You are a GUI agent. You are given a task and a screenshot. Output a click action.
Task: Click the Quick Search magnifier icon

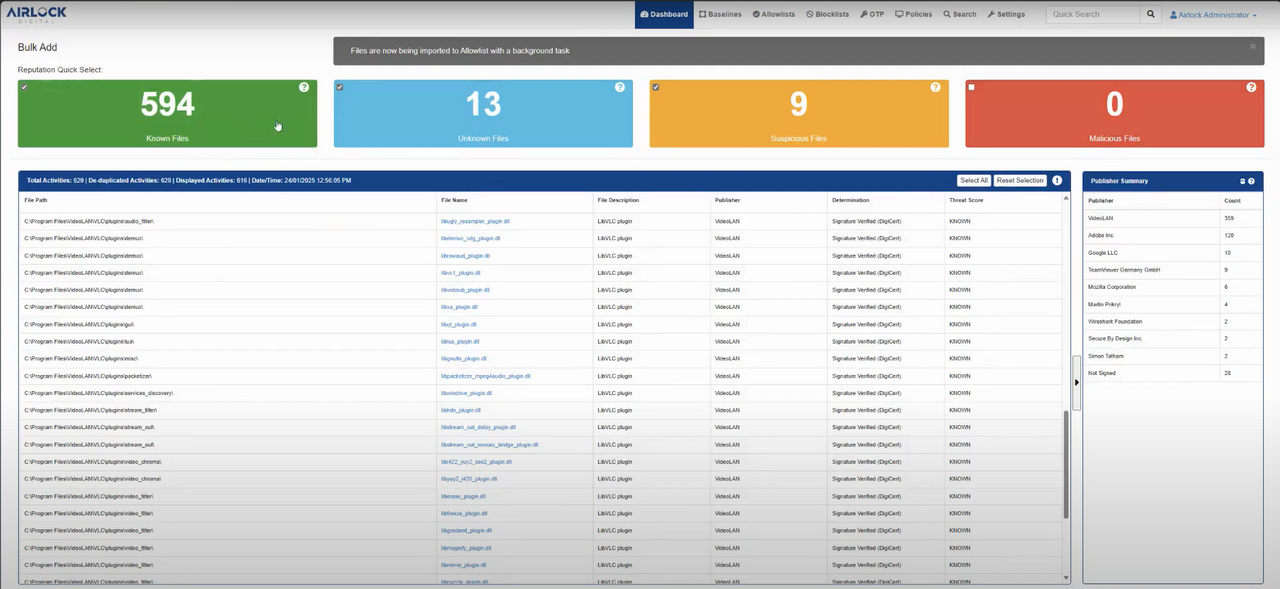1151,15
